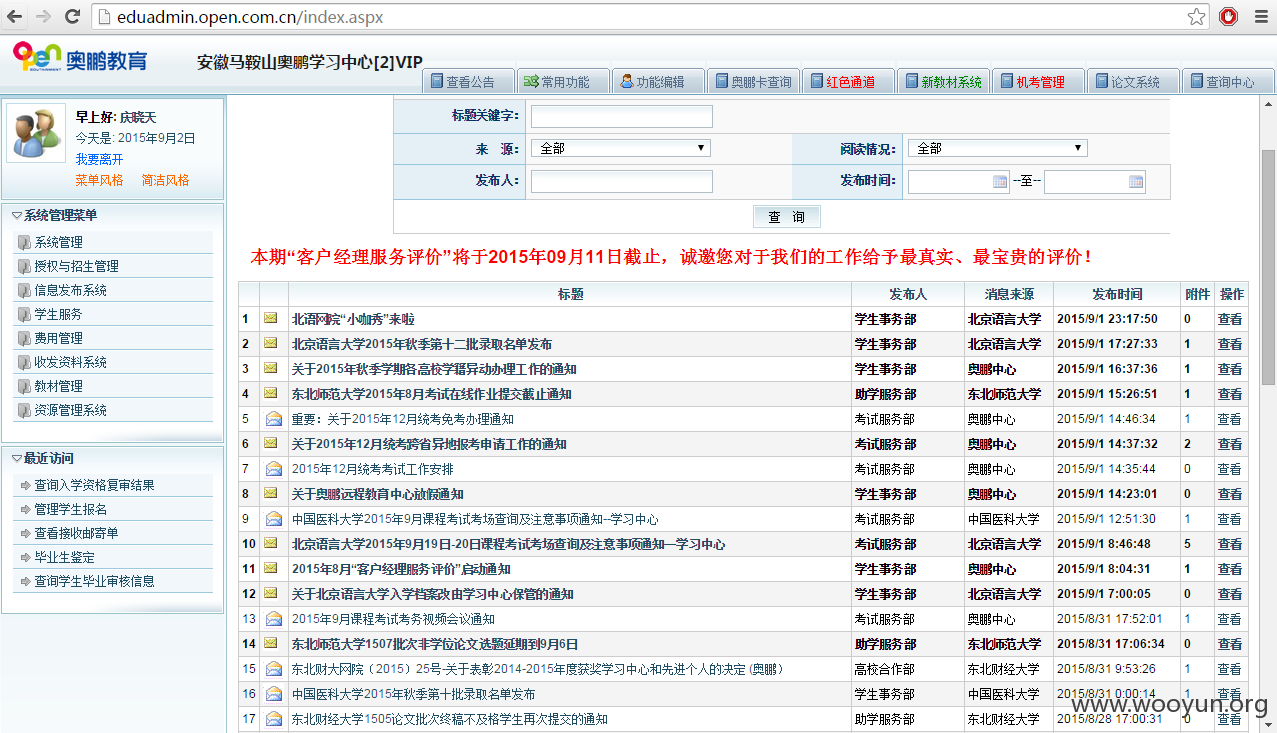Click the 我要离开 logout link

pyautogui.click(x=99, y=159)
